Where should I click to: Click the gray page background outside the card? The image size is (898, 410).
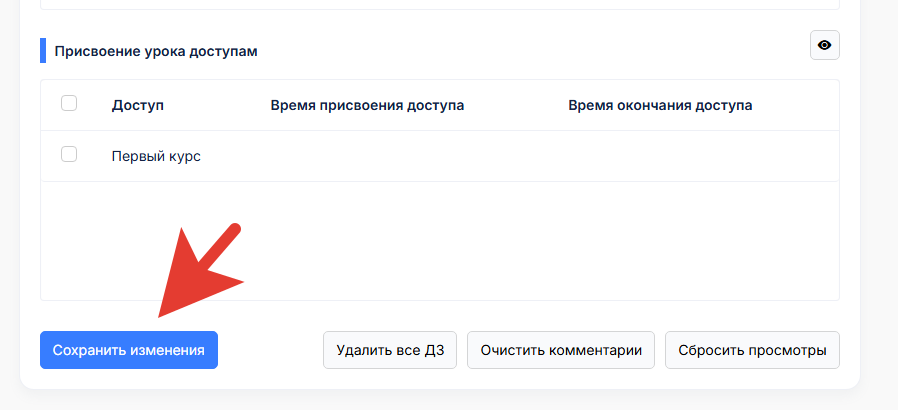(880, 200)
